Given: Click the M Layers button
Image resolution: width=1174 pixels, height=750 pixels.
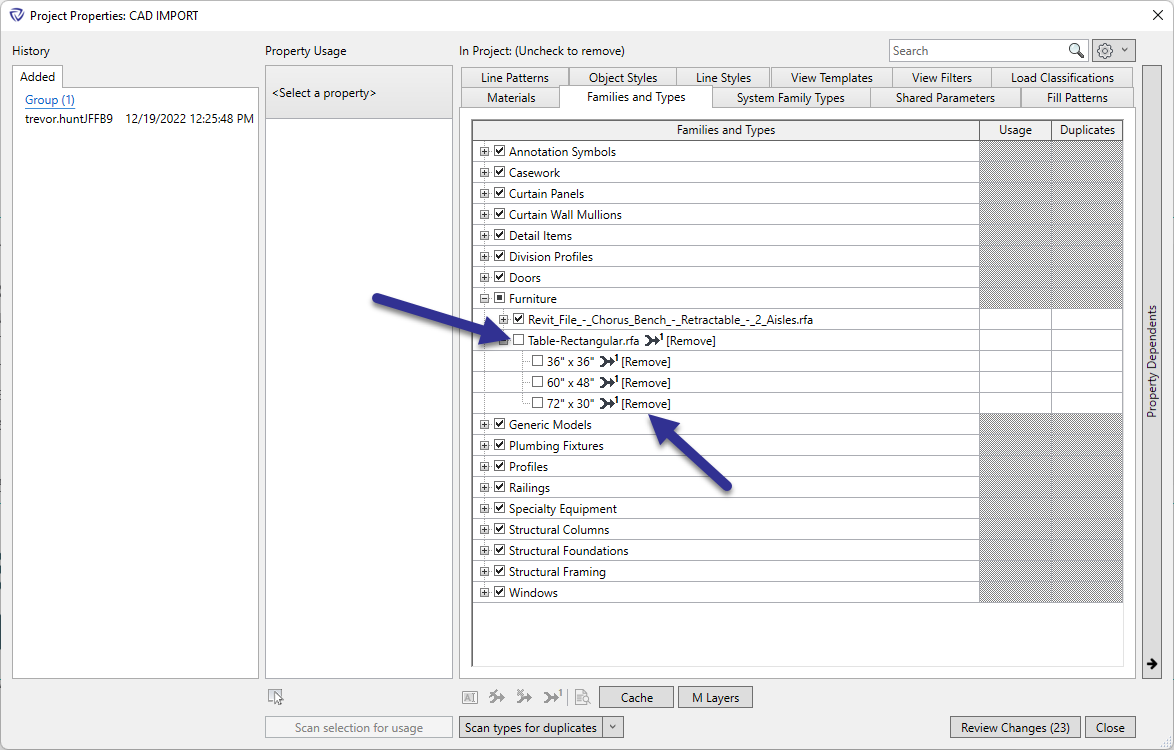Looking at the screenshot, I should 715,698.
